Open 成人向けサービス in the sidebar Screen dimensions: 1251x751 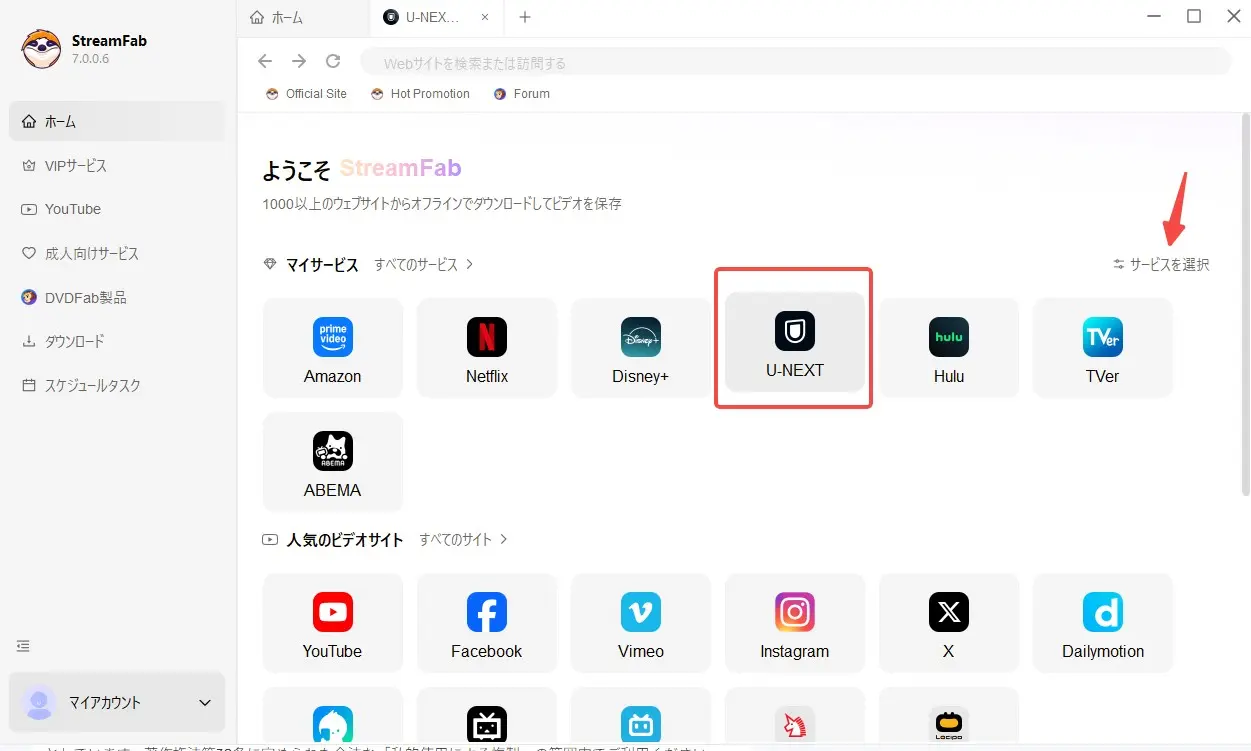[x=117, y=254]
